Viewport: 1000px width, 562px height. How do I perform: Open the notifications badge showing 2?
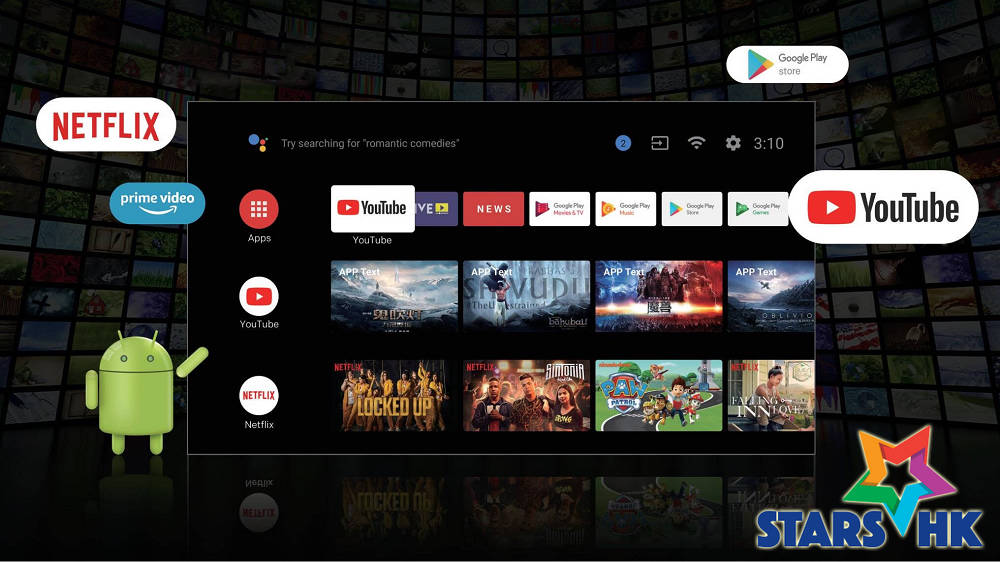(x=623, y=144)
